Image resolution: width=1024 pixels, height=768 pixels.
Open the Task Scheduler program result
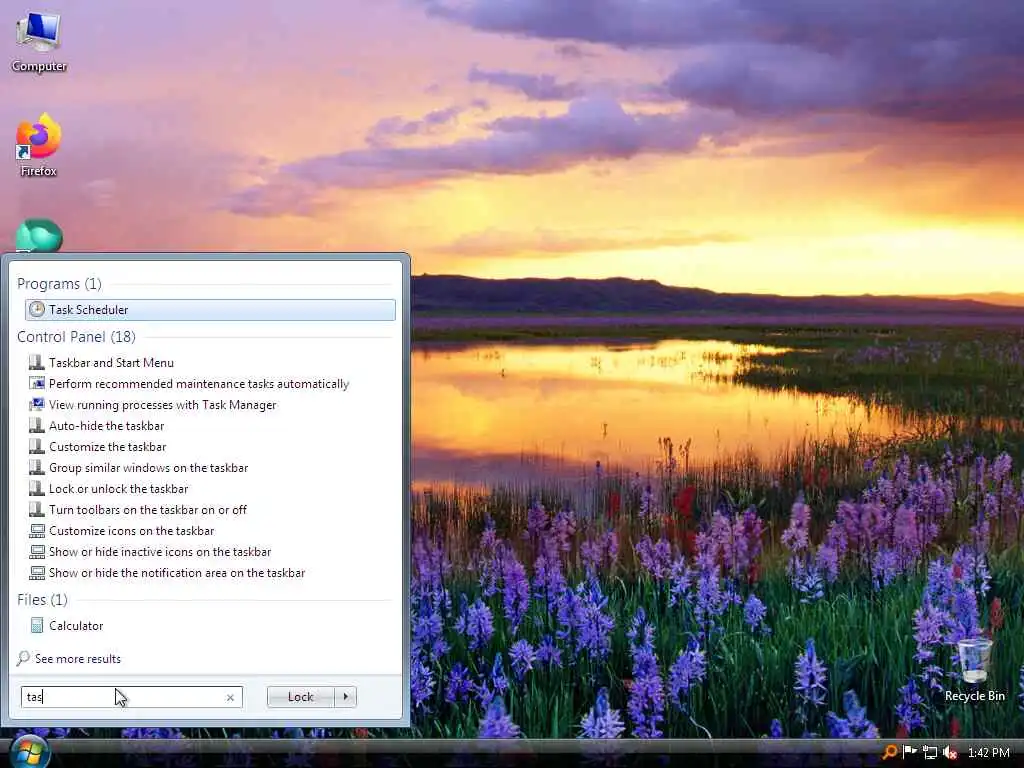coord(210,310)
